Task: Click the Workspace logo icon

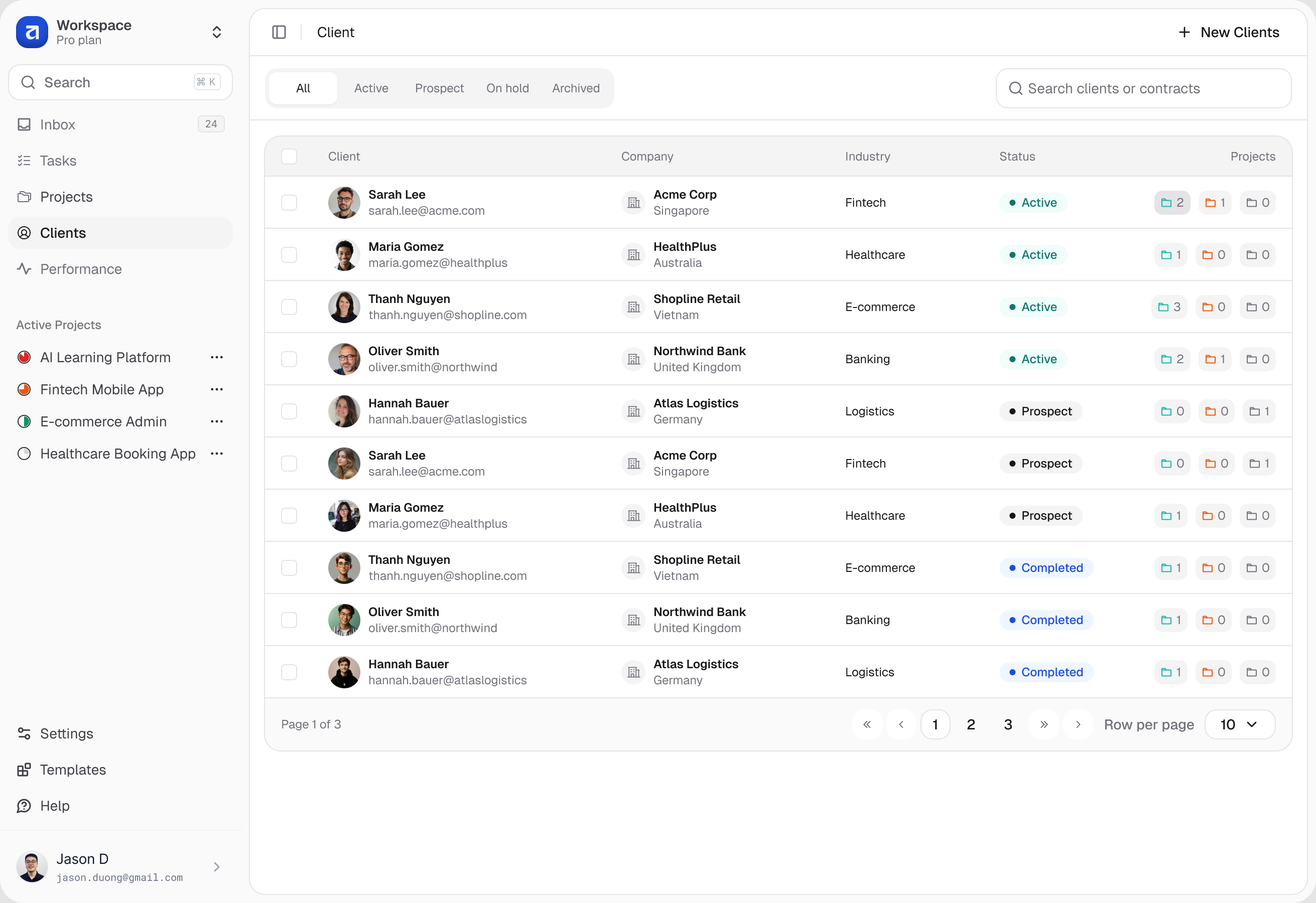Action: [x=32, y=32]
